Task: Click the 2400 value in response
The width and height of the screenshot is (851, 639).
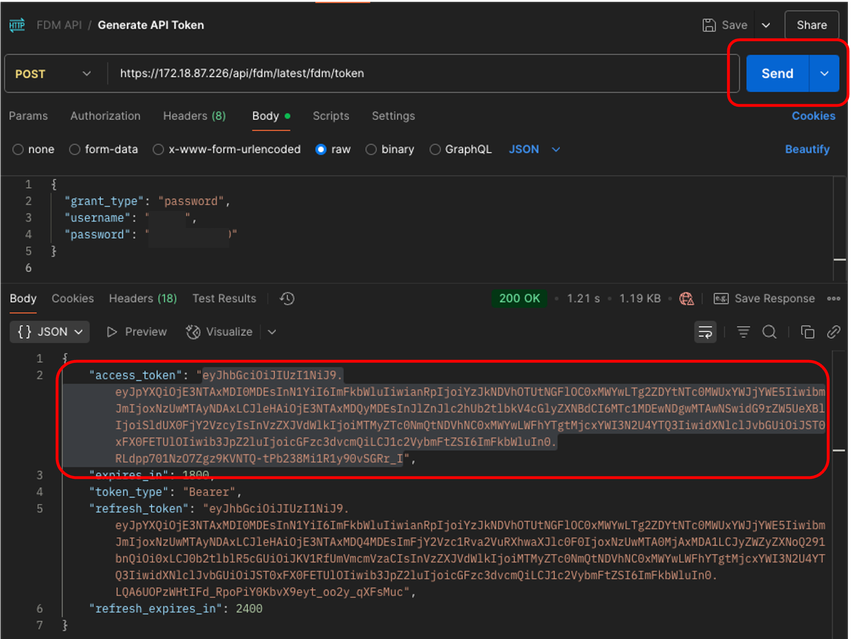Action: pyautogui.click(x=249, y=609)
